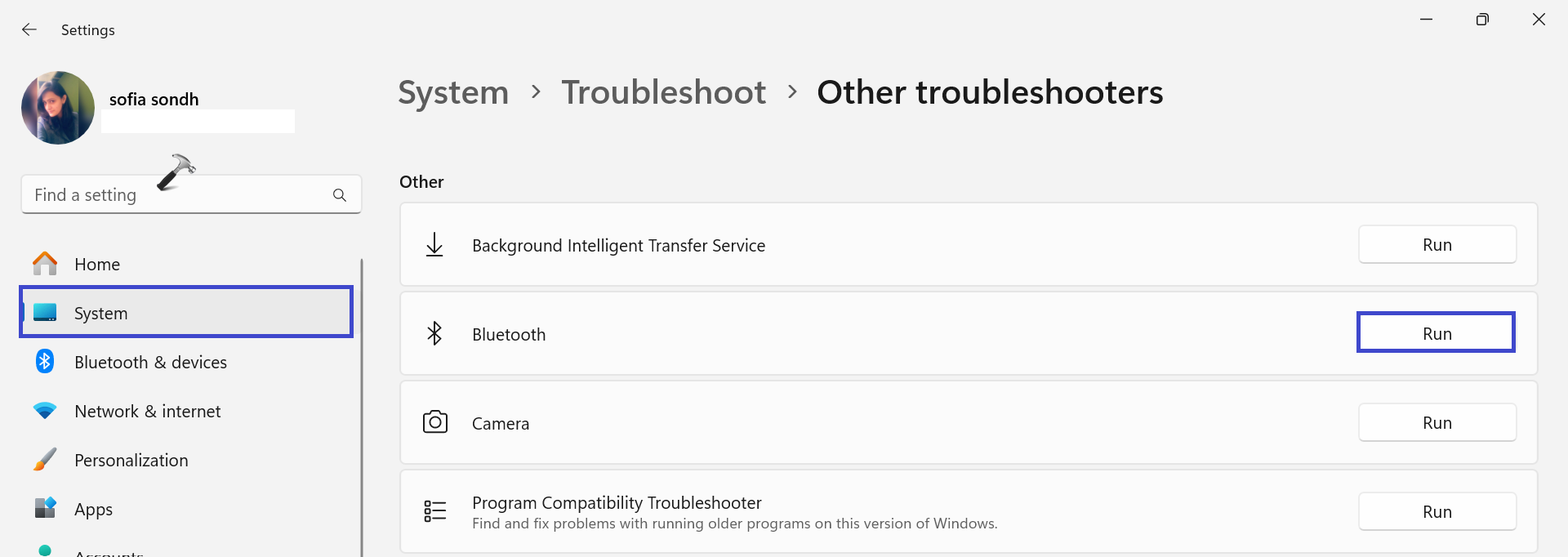The image size is (1568, 557).
Task: Run Background Intelligent Transfer Service troubleshooter
Action: click(x=1437, y=245)
